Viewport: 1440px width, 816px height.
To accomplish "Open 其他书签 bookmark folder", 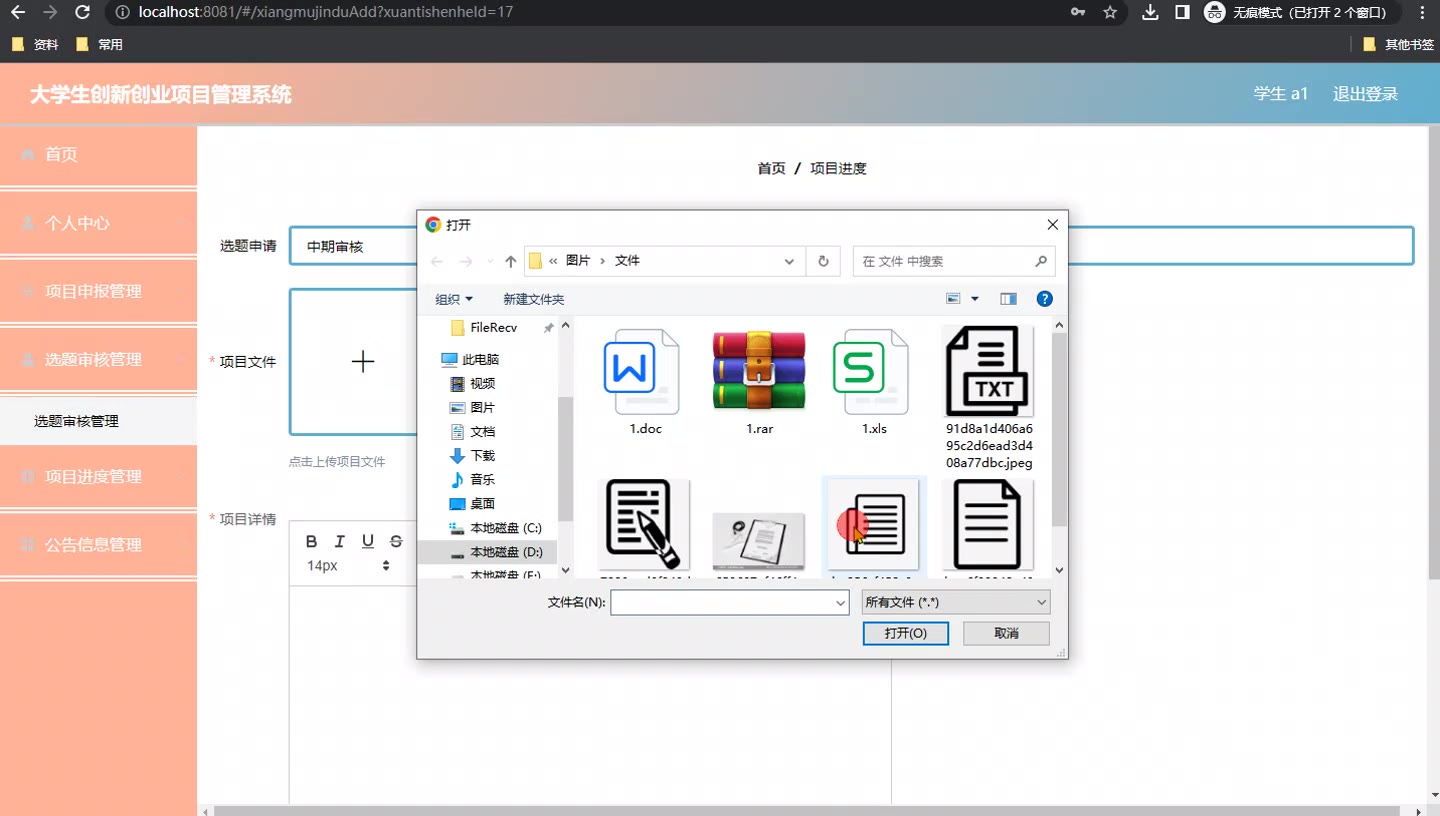I will [x=1398, y=45].
